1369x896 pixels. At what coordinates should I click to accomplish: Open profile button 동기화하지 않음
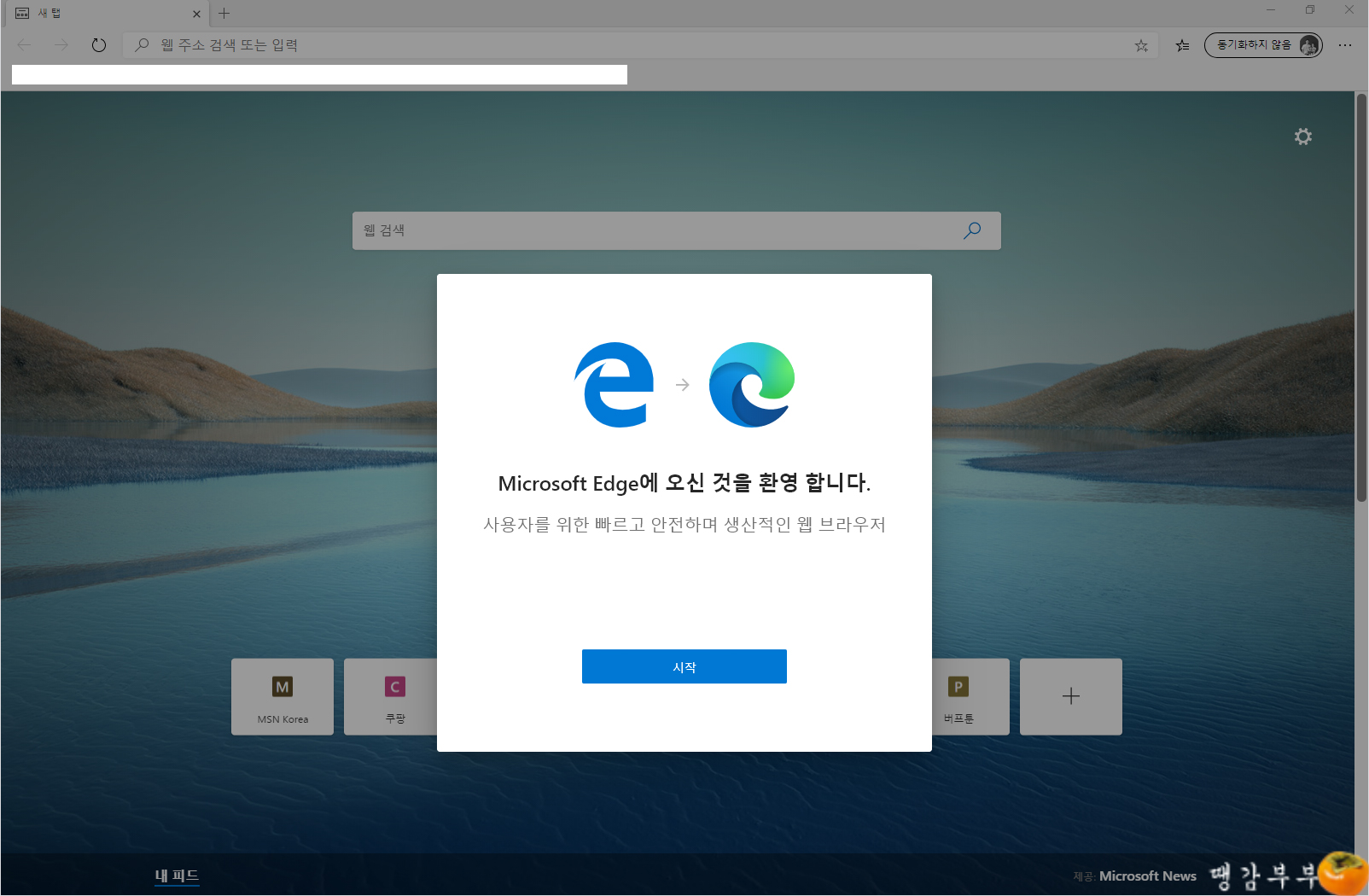tap(1263, 45)
